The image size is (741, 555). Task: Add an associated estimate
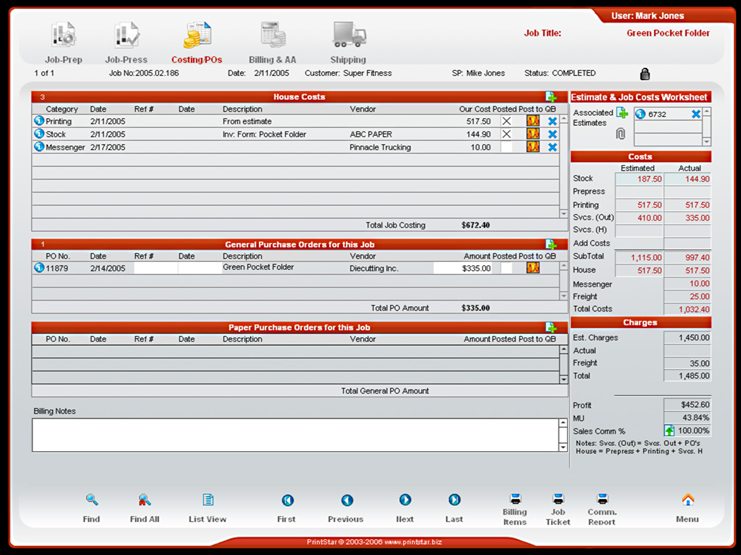[622, 113]
